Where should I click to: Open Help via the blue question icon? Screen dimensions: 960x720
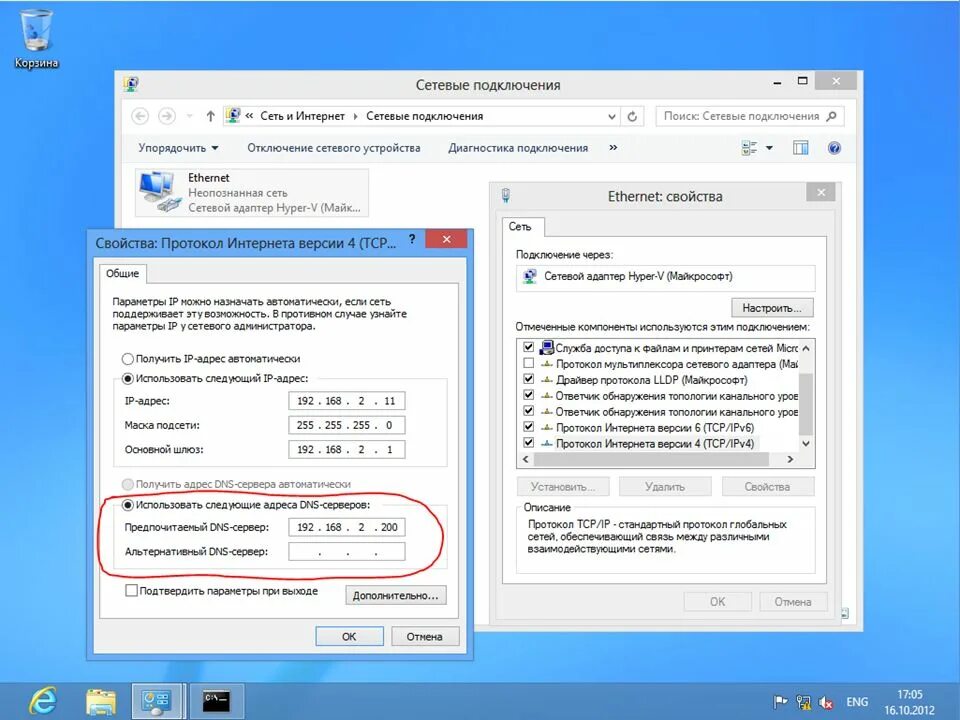point(834,148)
